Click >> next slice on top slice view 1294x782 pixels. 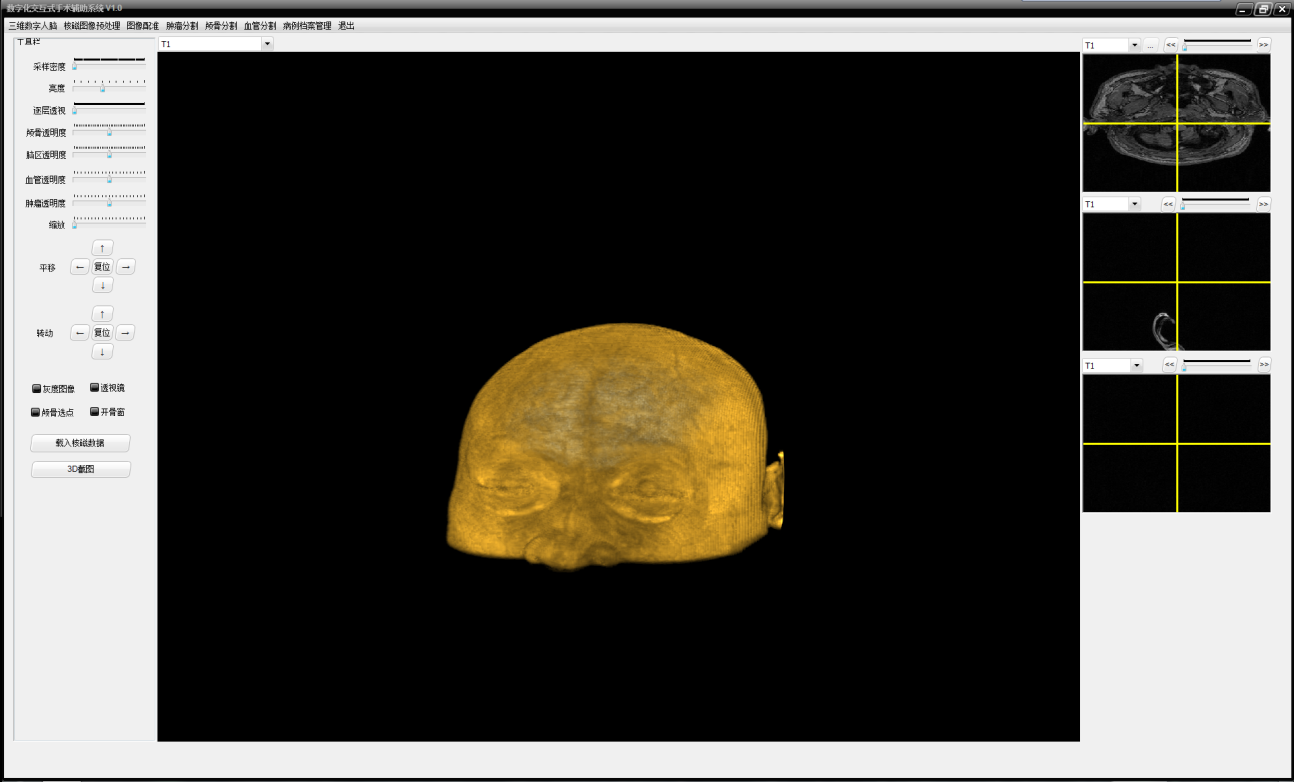(x=1264, y=45)
